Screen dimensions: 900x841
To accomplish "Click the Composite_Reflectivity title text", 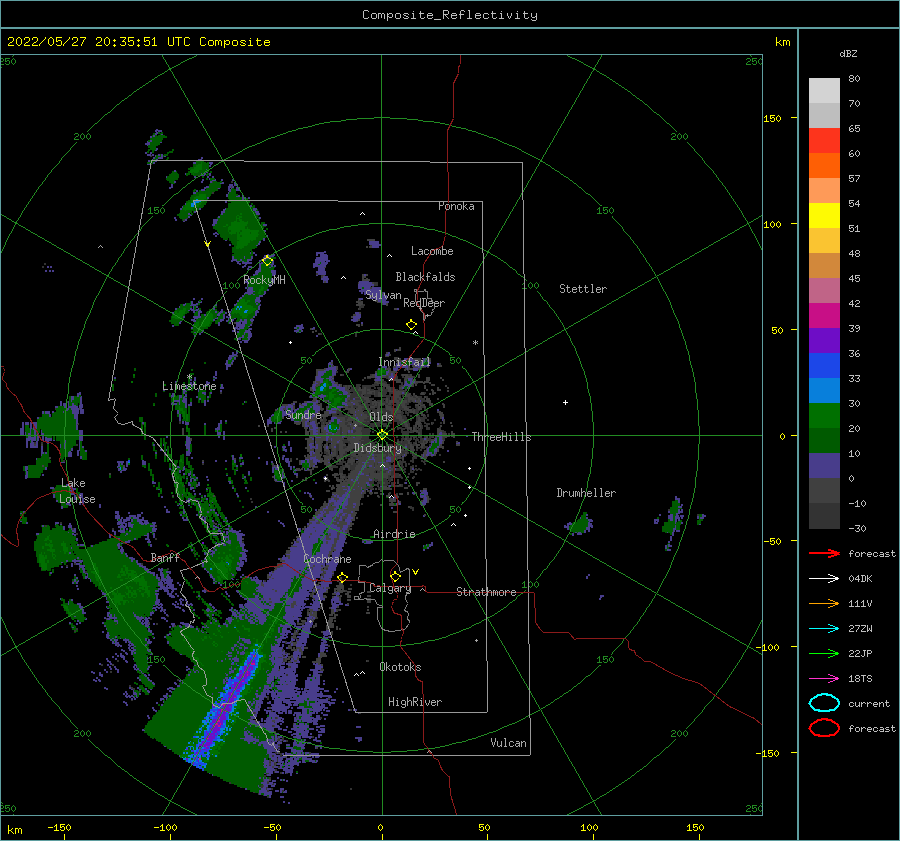I will [449, 15].
